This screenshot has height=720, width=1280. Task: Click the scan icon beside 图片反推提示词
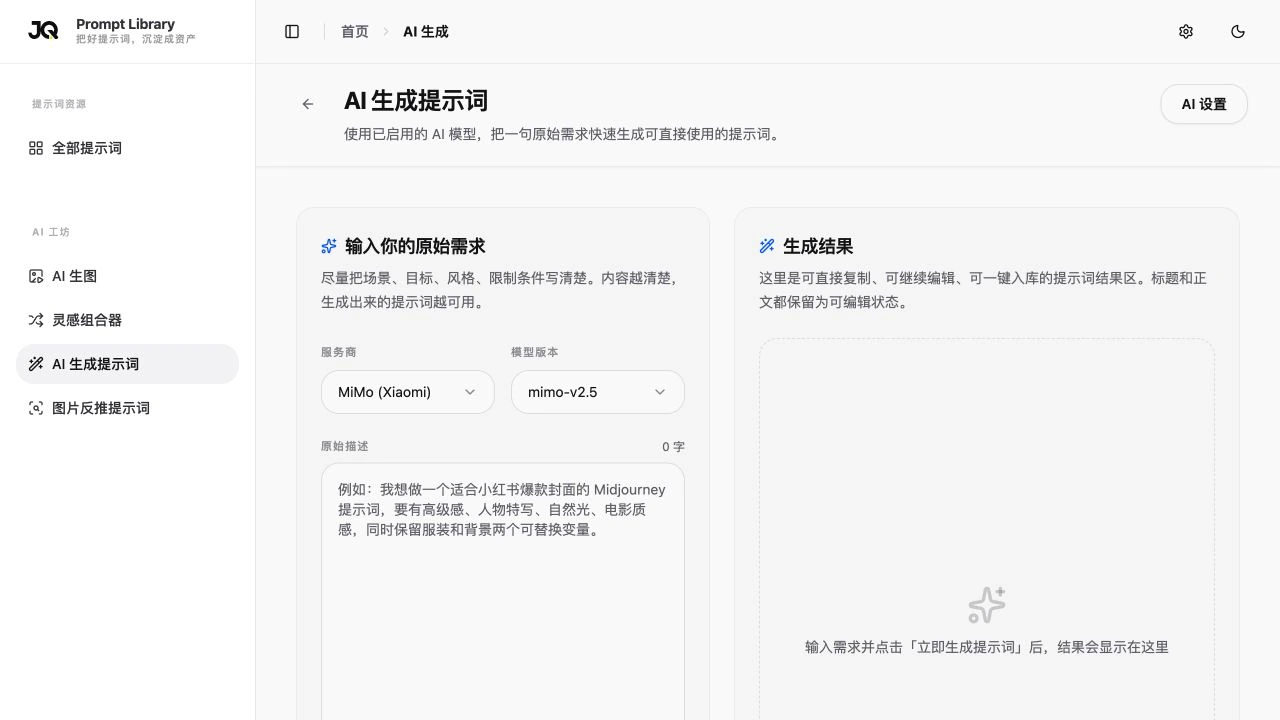[36, 408]
